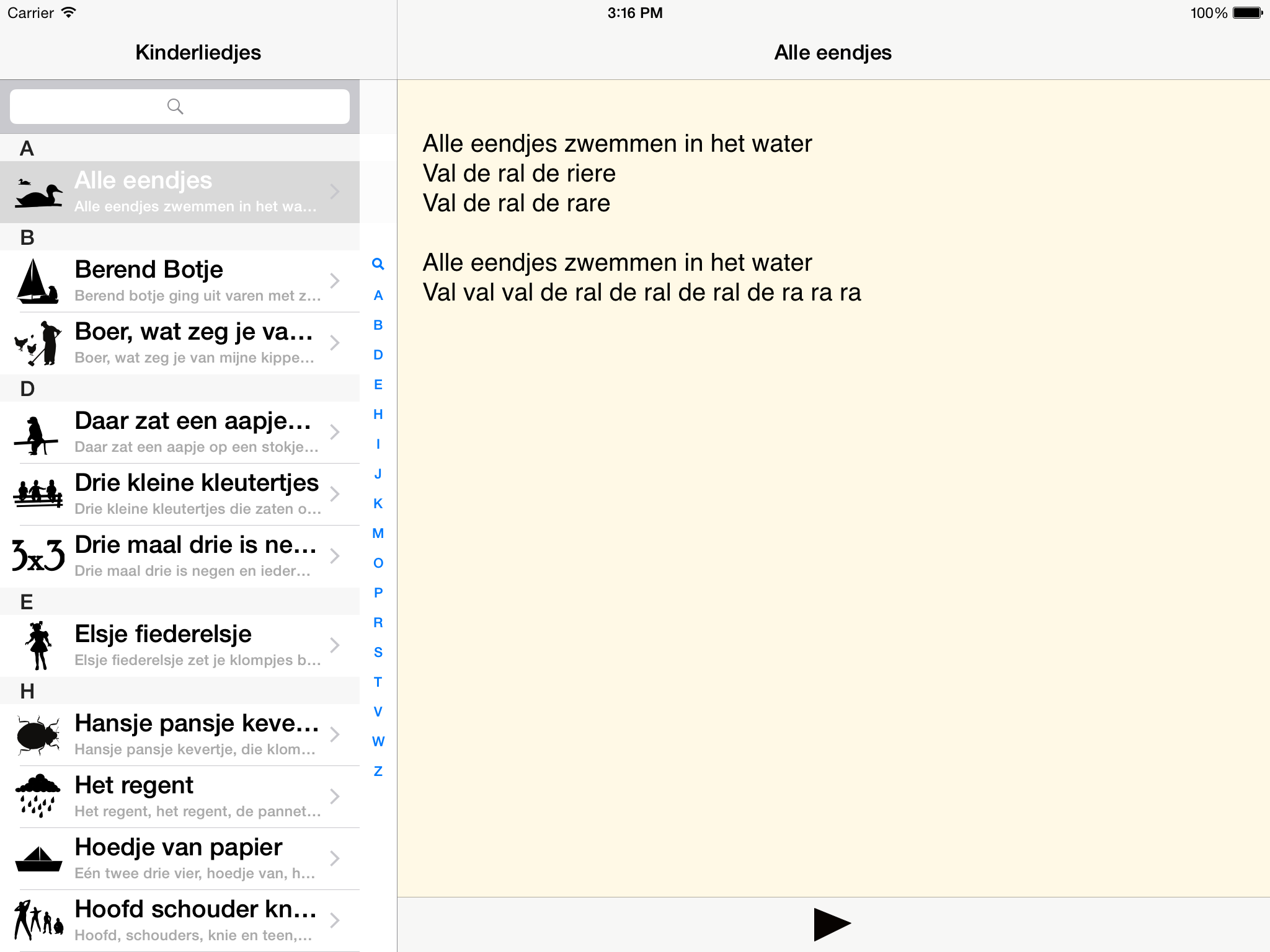This screenshot has height=952, width=1270.
Task: Jump to index letter V
Action: click(x=378, y=712)
